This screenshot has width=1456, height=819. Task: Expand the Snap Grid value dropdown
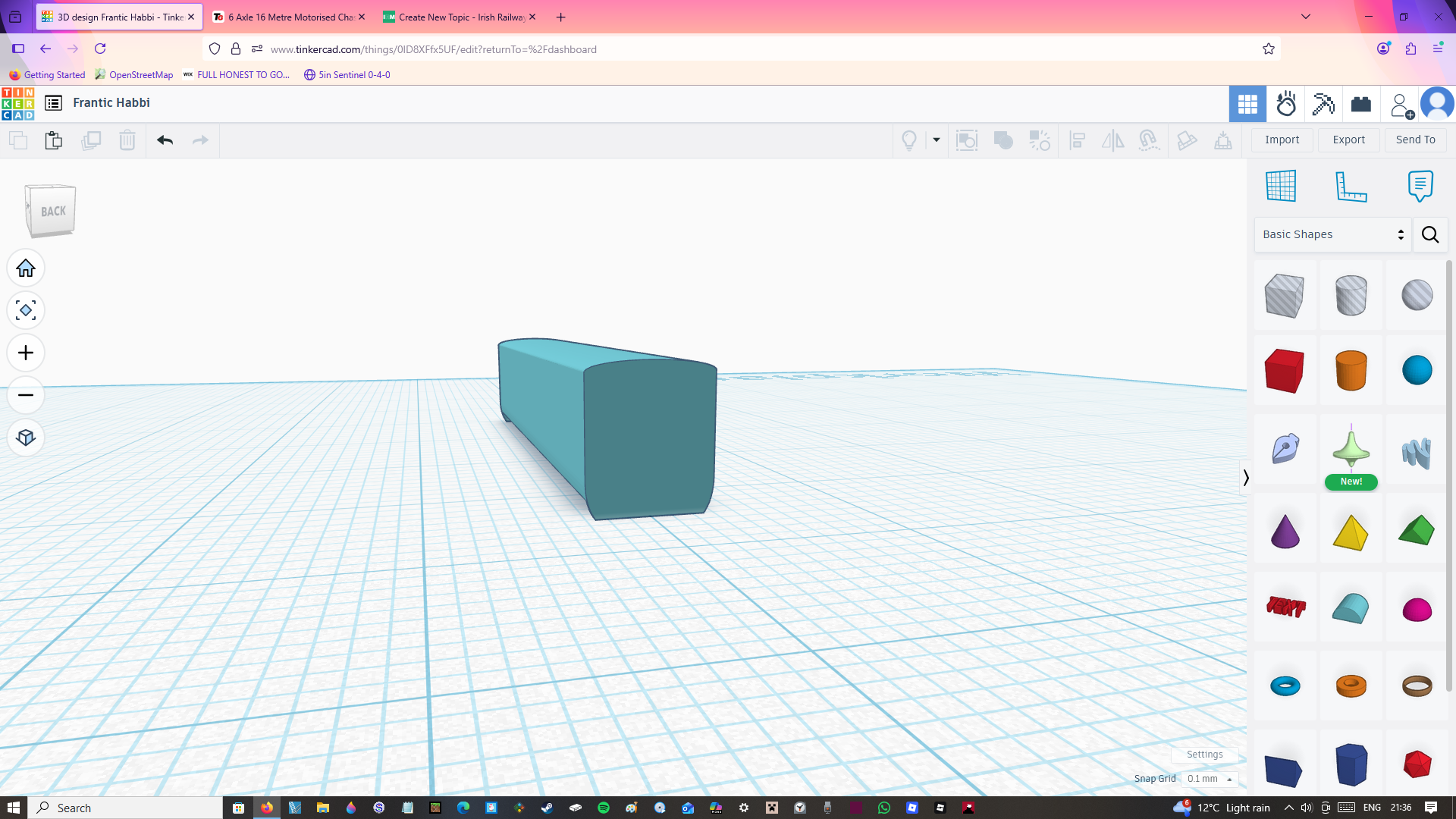(x=1209, y=779)
